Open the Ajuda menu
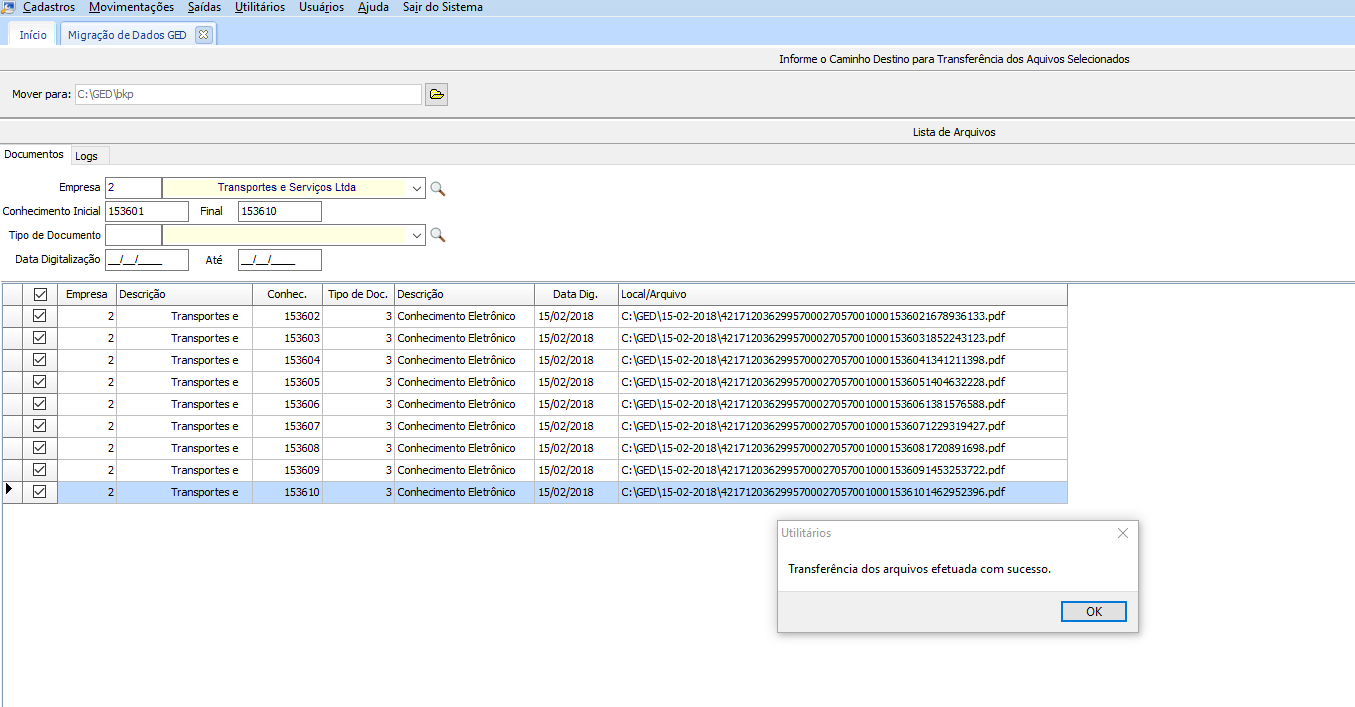Screen dimensions: 1355x707 373,7
